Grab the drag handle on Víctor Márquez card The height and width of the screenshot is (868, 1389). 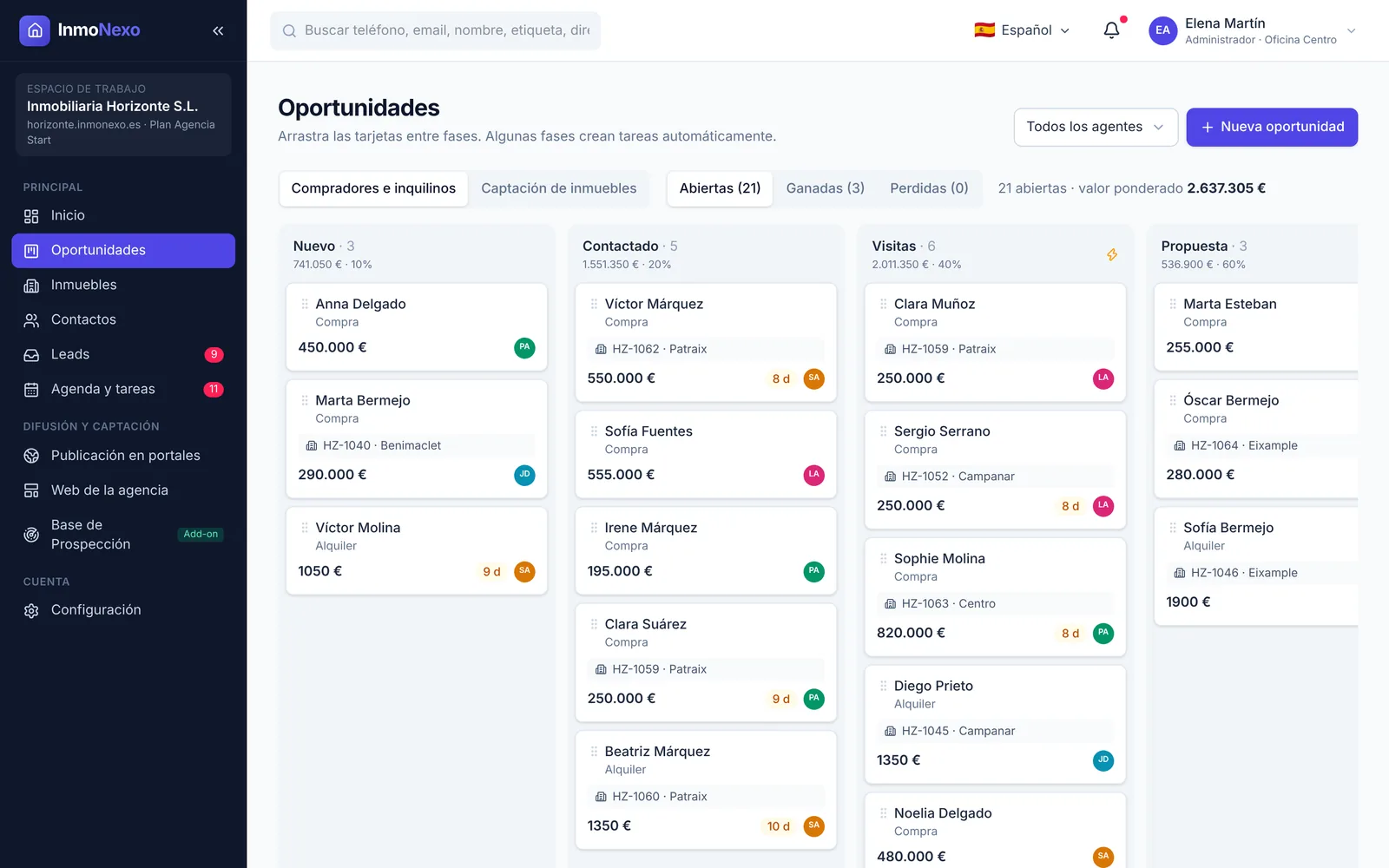[x=594, y=304]
